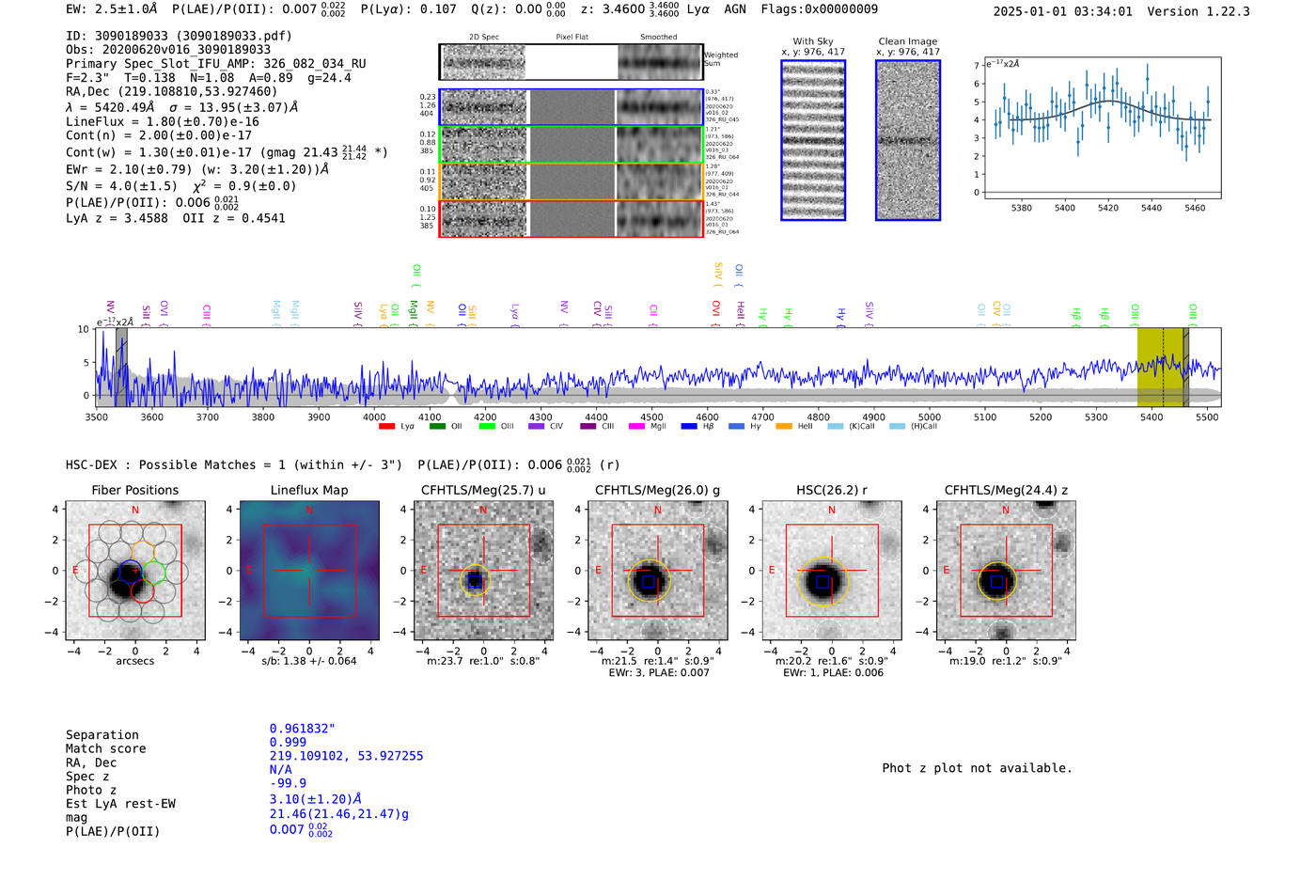Click the EW: 2.5±1.0Å header value

(112, 9)
